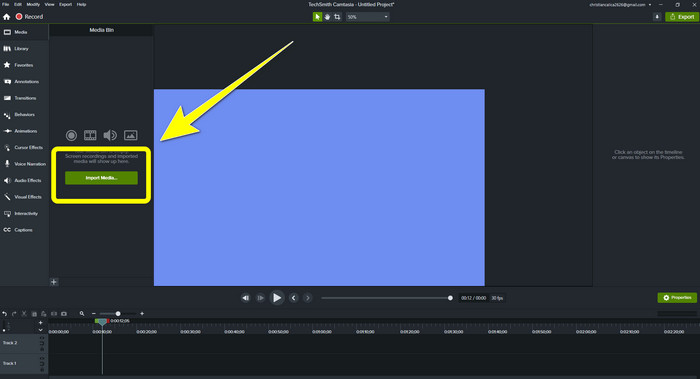Open the File menu

5,4
